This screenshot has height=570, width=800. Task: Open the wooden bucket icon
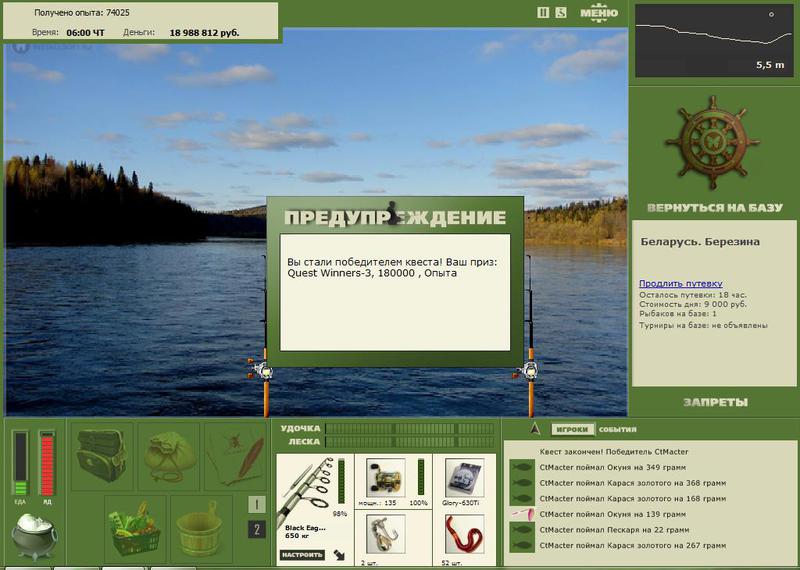(200, 529)
